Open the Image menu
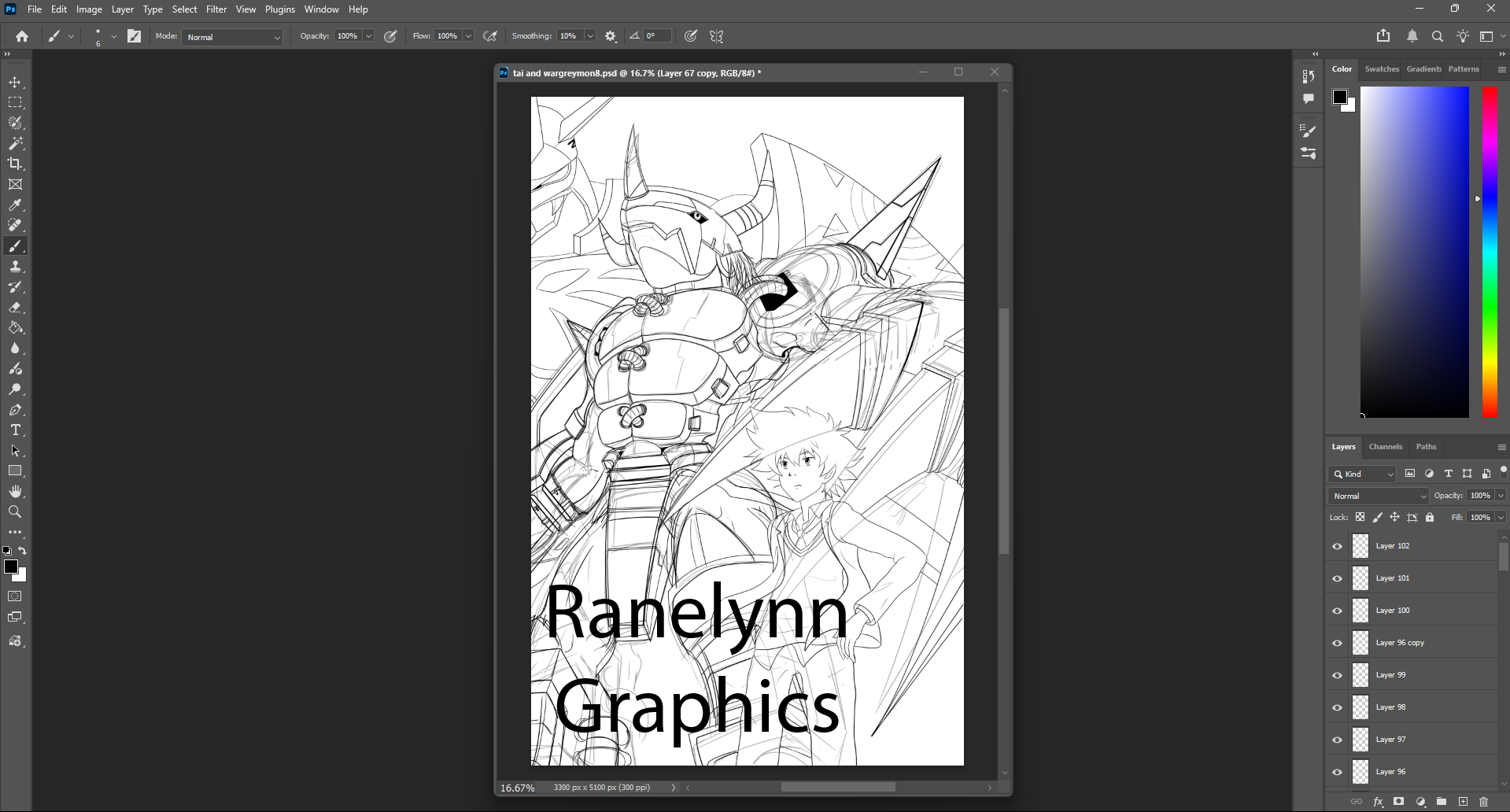Viewport: 1510px width, 812px height. tap(89, 9)
